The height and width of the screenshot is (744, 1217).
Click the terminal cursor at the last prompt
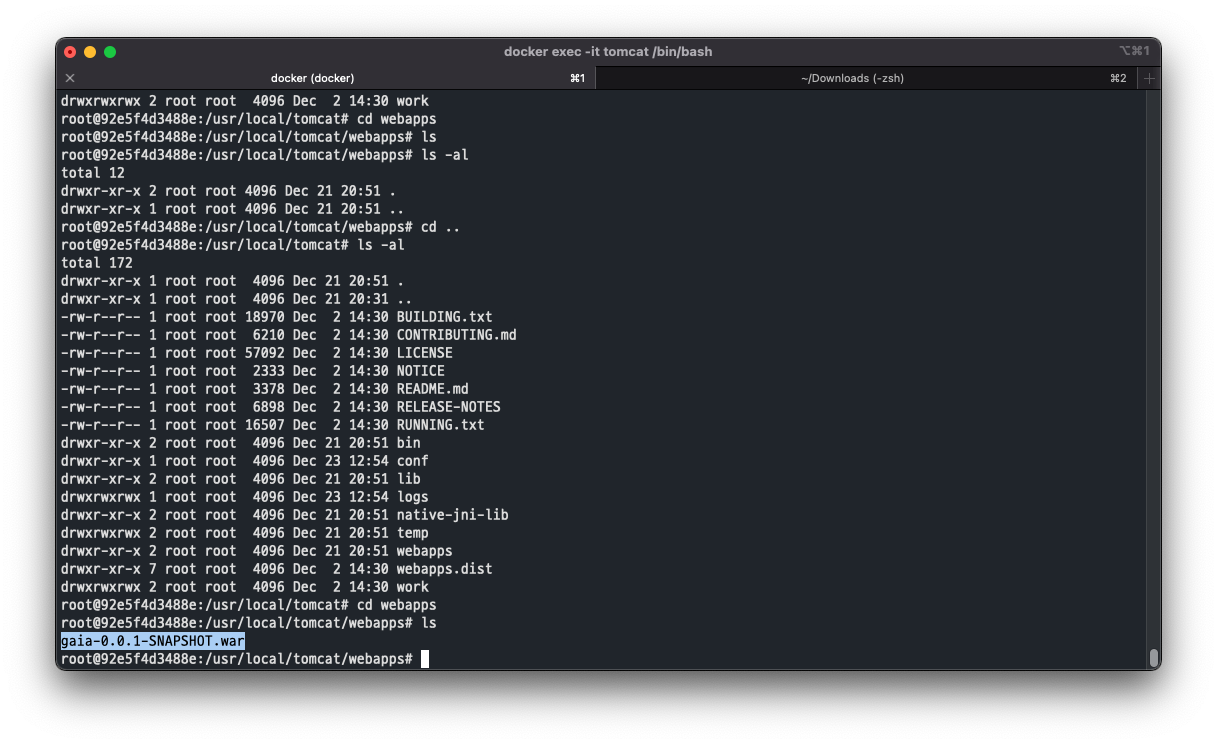click(x=425, y=659)
